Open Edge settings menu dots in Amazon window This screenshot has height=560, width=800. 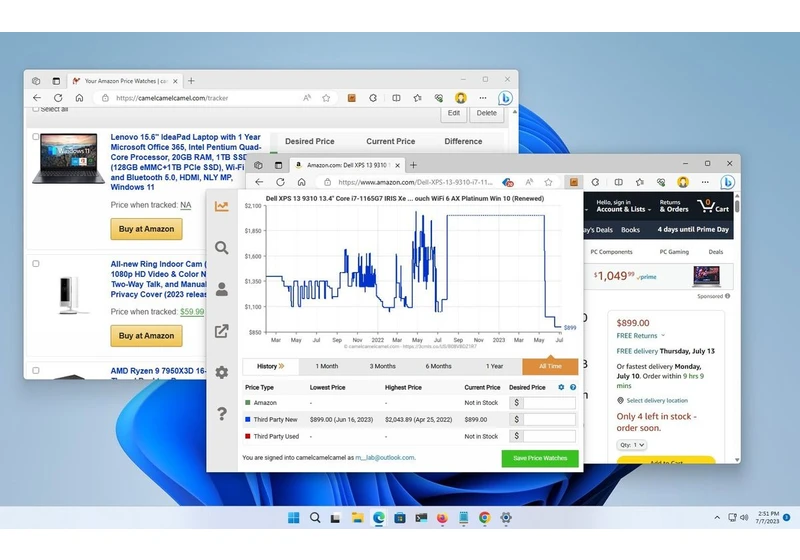pos(705,182)
